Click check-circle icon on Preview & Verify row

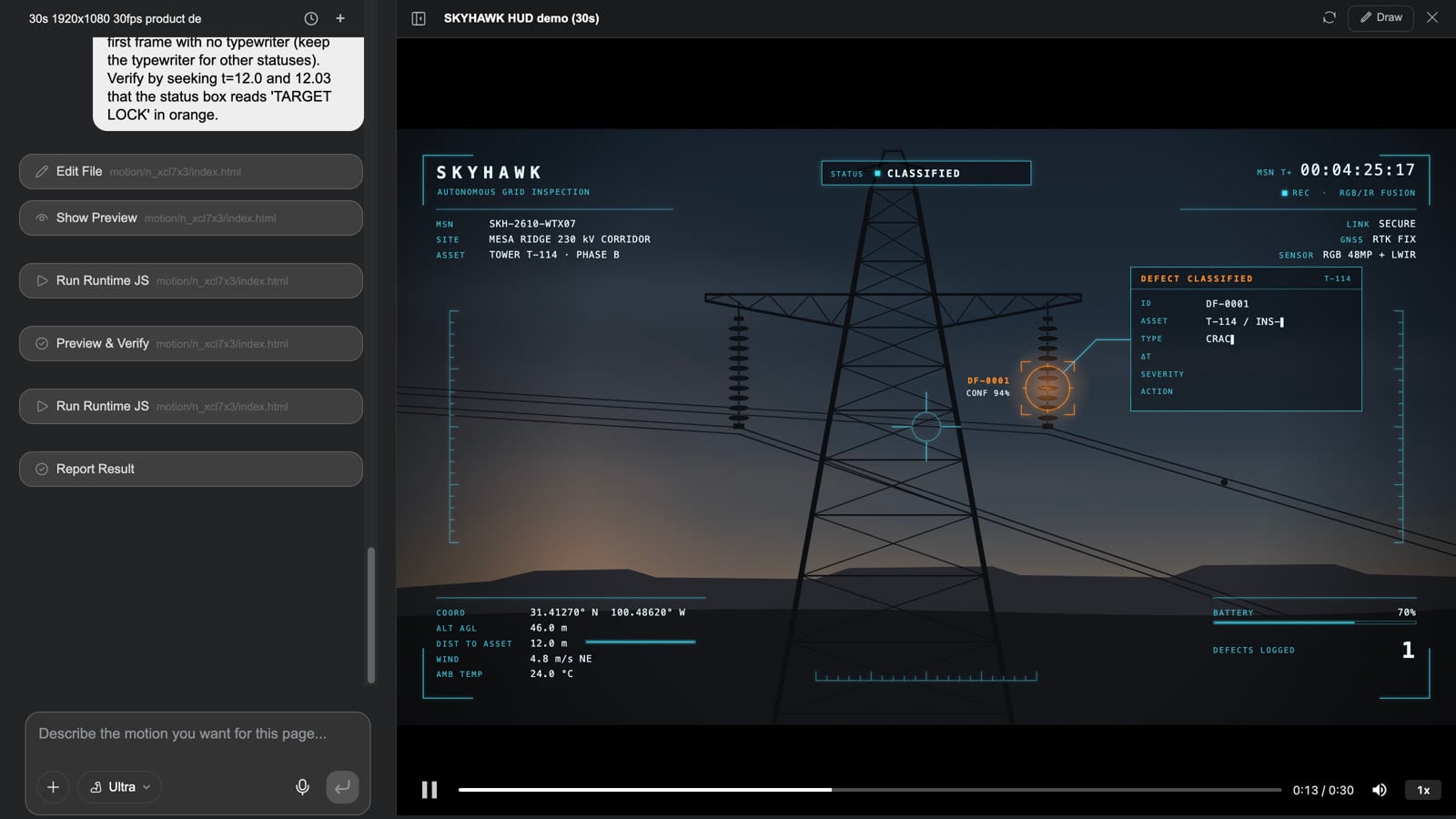click(x=42, y=343)
